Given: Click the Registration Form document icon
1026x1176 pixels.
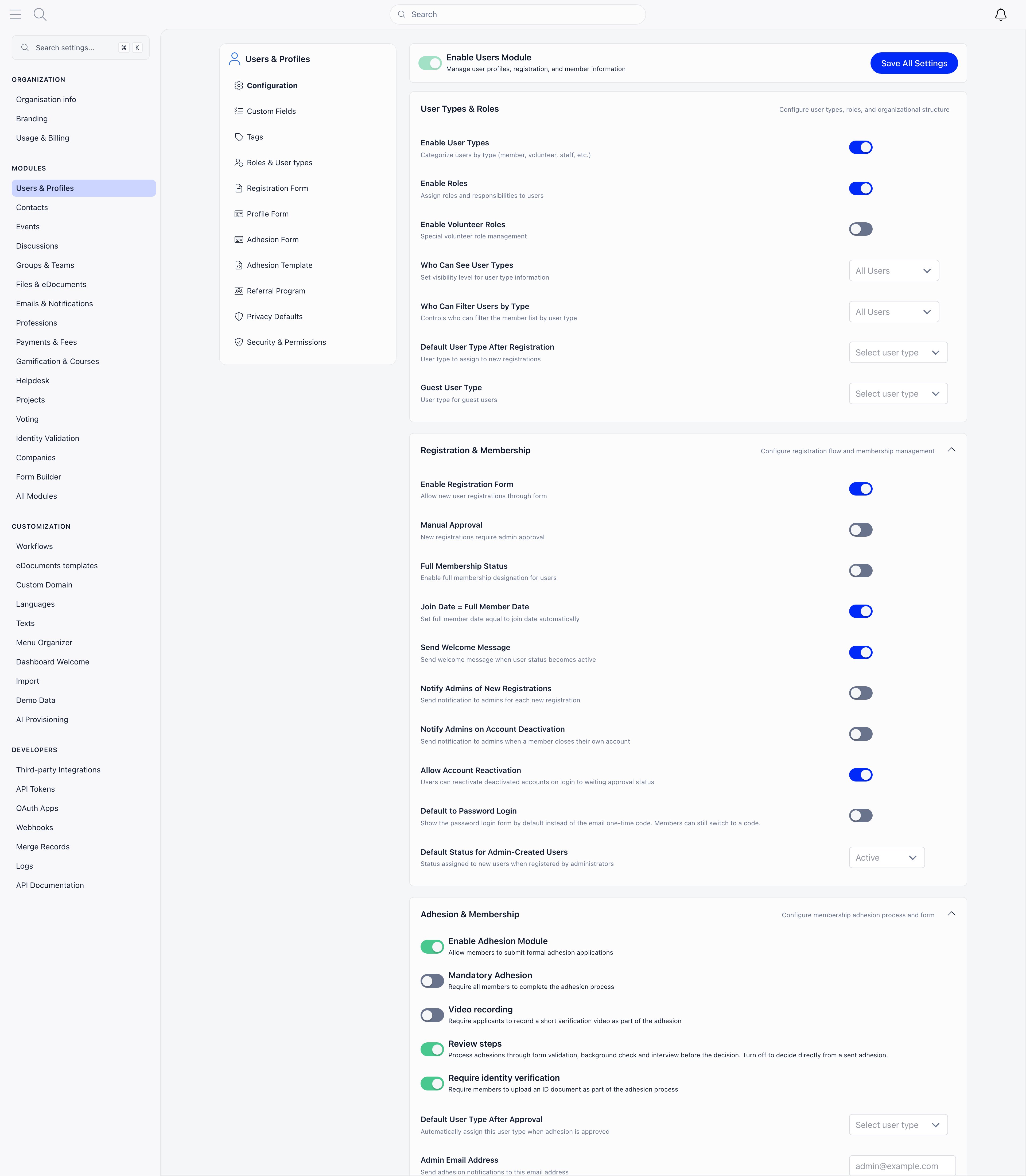Looking at the screenshot, I should [239, 188].
